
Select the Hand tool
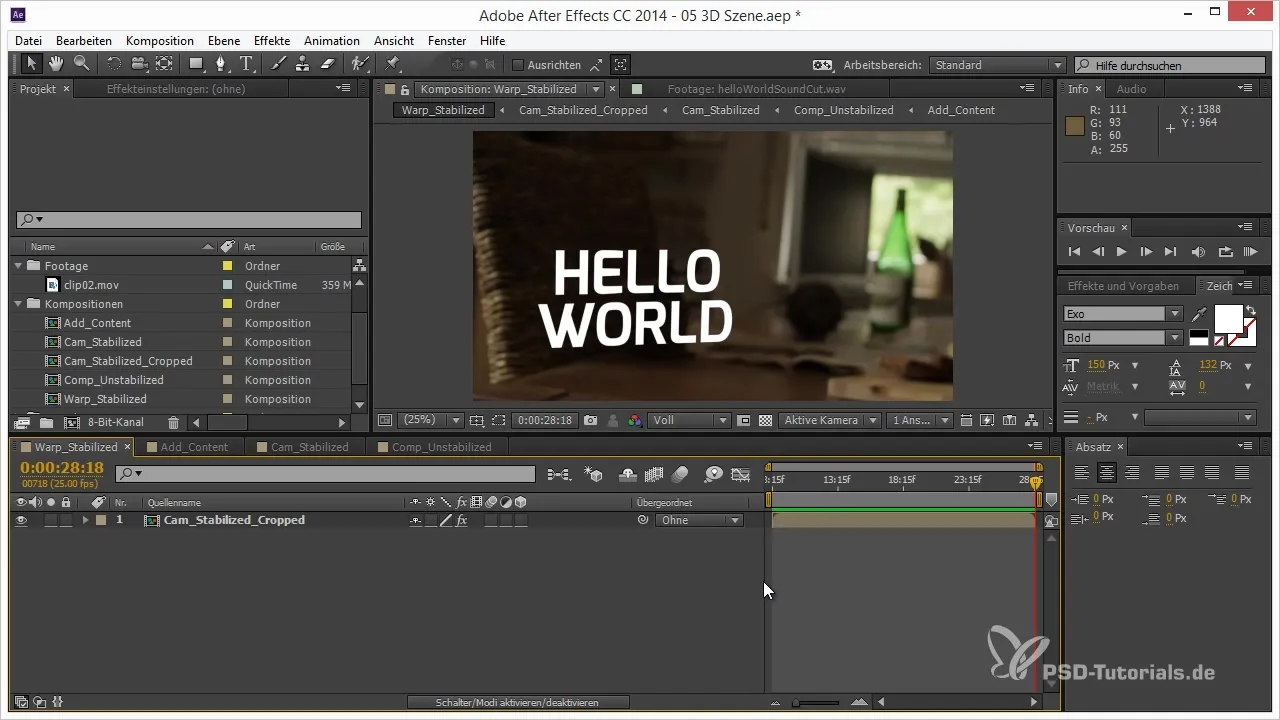(x=56, y=64)
